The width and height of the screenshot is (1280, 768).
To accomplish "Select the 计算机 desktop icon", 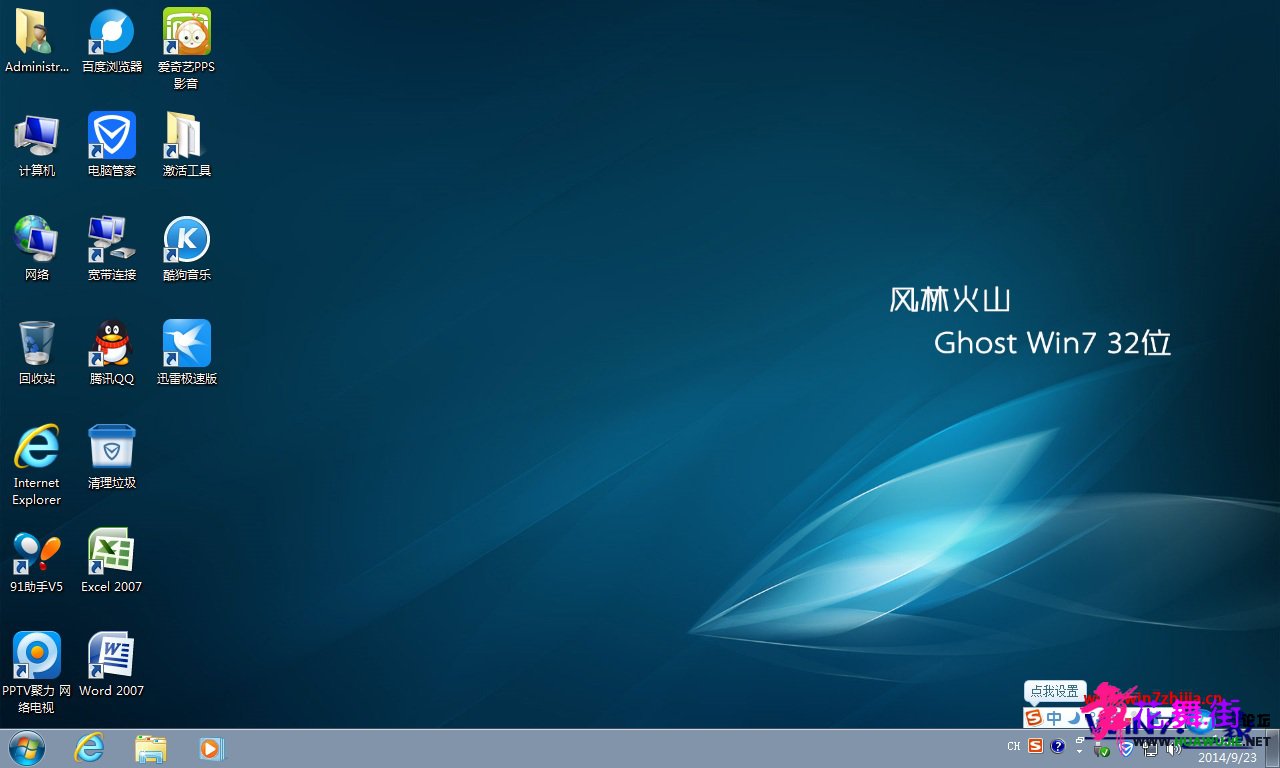I will [x=37, y=145].
